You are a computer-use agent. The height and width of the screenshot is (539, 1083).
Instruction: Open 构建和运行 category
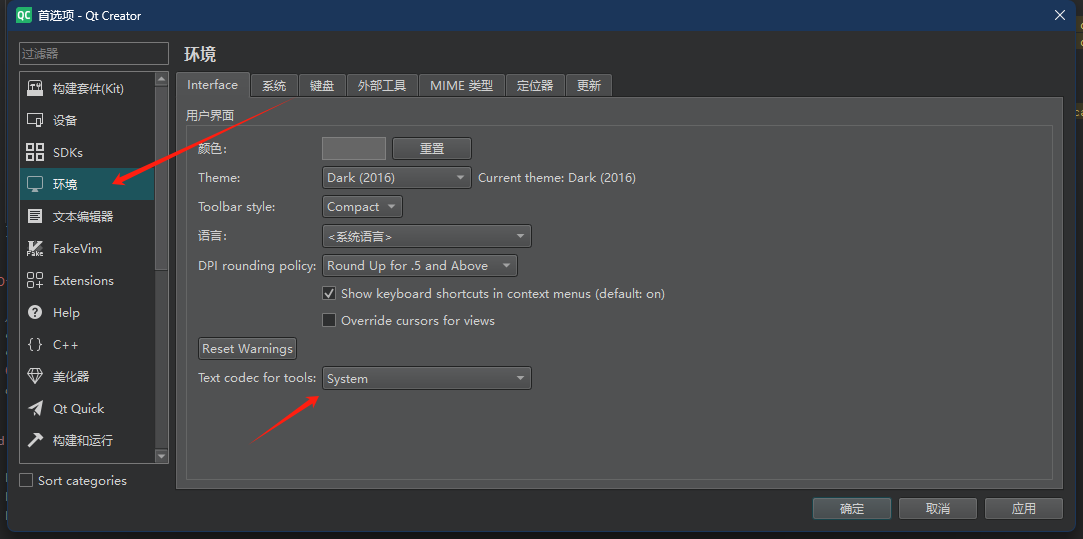tap(87, 440)
